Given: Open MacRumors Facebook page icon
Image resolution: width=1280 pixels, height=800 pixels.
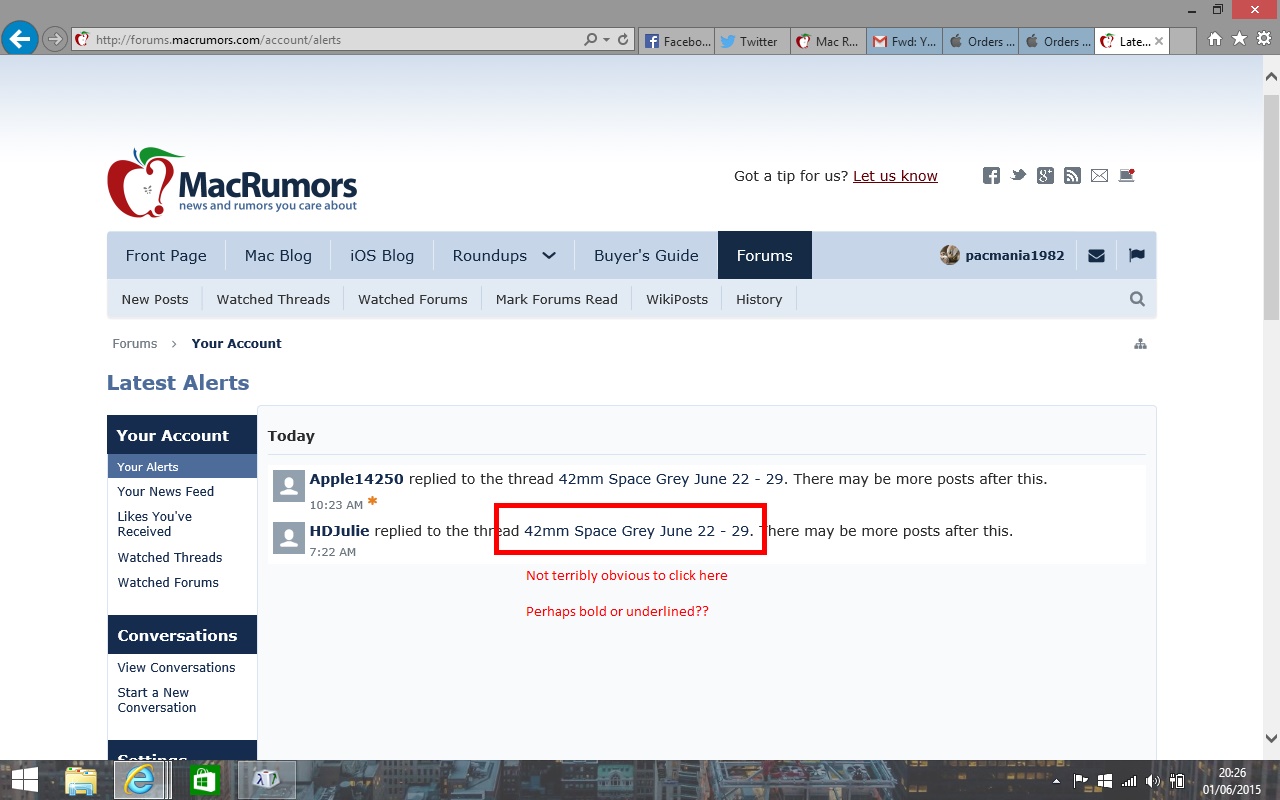Looking at the screenshot, I should (x=991, y=176).
